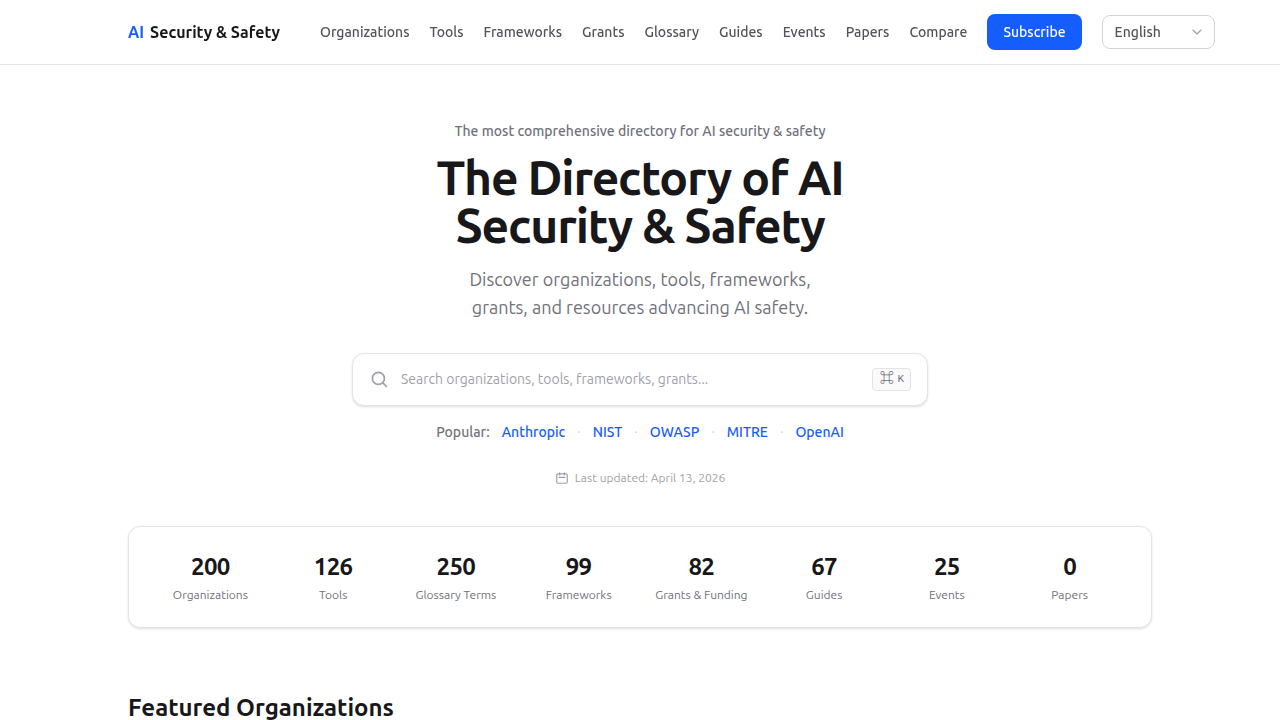Click the Last updated: April 13, 2026 text
This screenshot has height=720, width=1280.
click(x=650, y=478)
